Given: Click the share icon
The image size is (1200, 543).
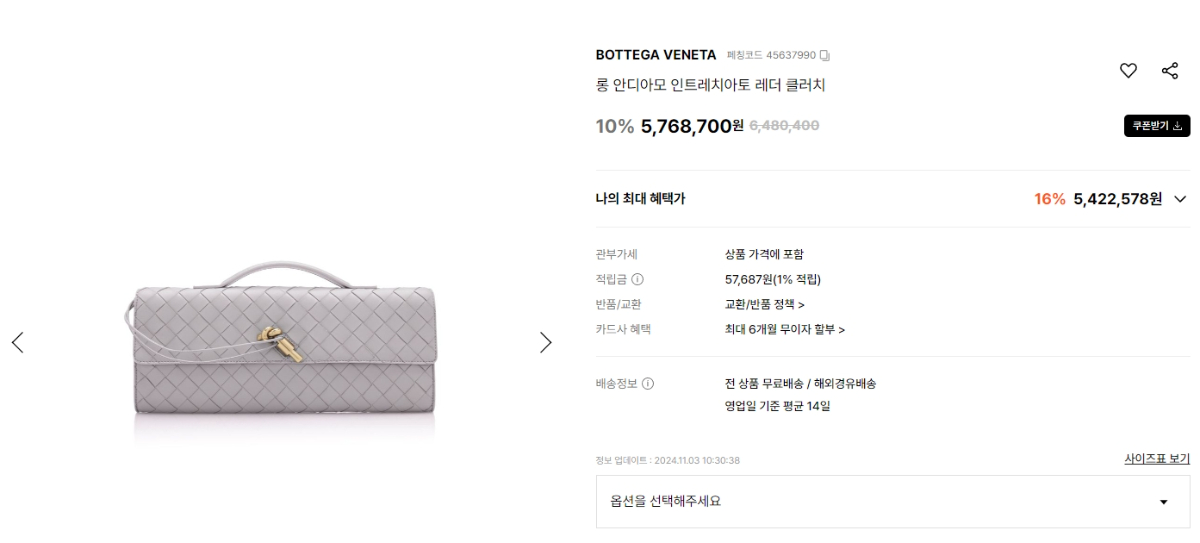Looking at the screenshot, I should 1169,70.
